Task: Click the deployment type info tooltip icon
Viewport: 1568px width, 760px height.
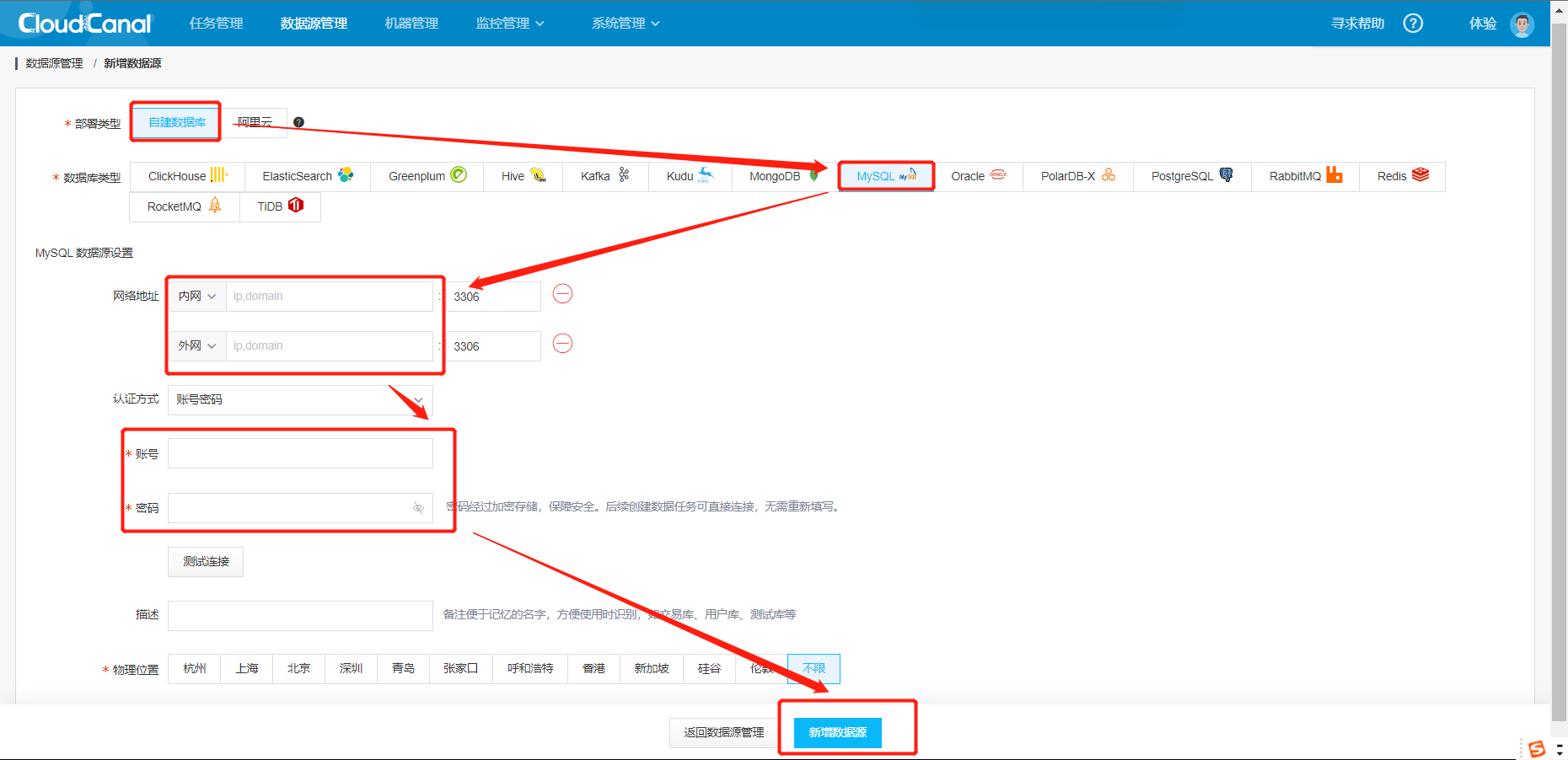Action: click(298, 122)
